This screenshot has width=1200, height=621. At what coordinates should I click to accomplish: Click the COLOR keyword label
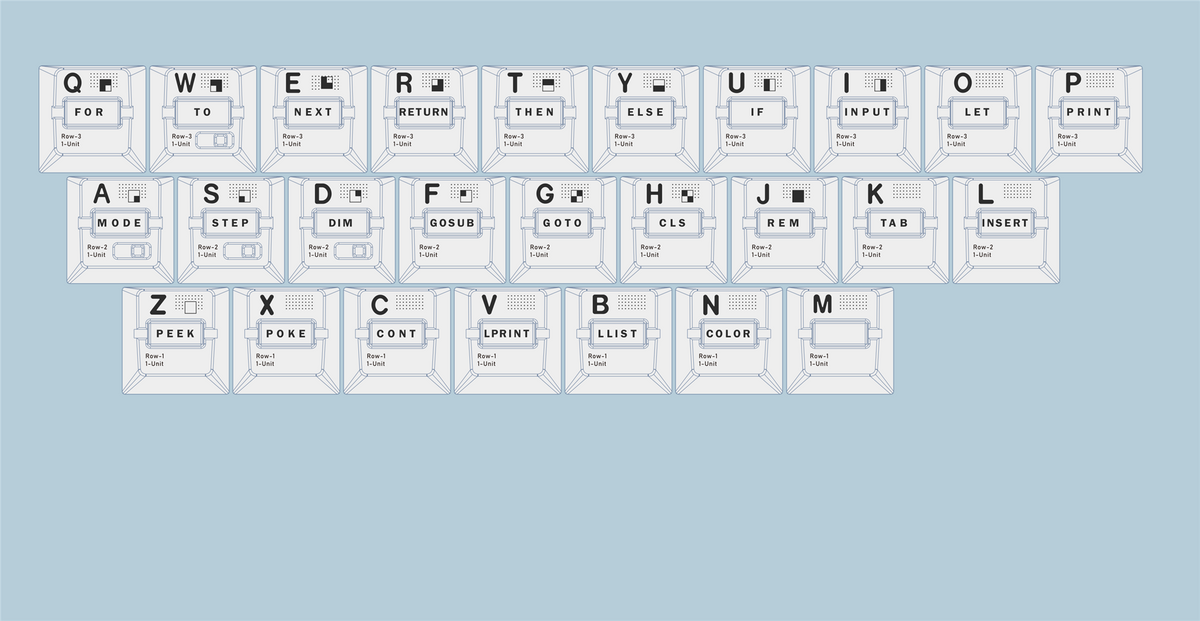coord(729,334)
